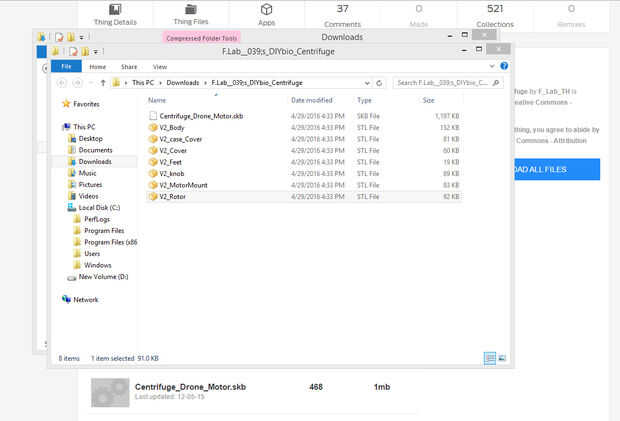This screenshot has height=421, width=620.
Task: Open Apps tab on webpage
Action: [x=267, y=15]
